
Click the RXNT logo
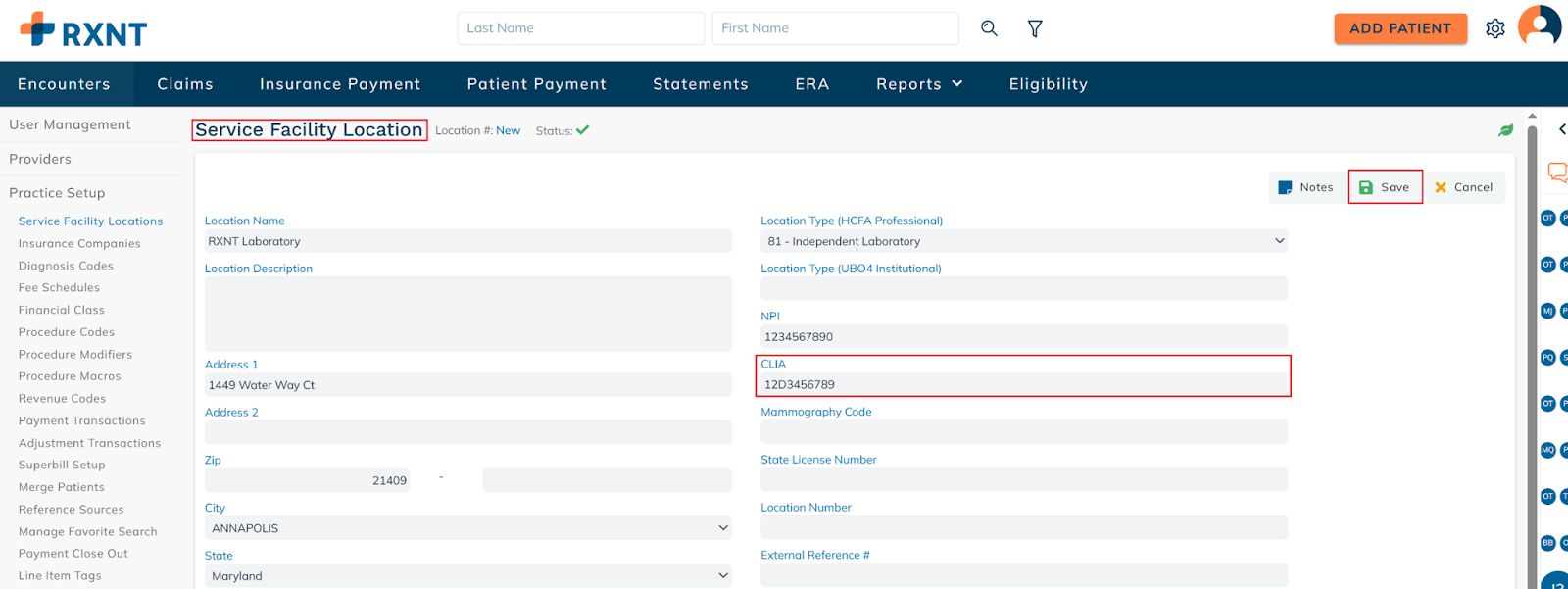(83, 30)
